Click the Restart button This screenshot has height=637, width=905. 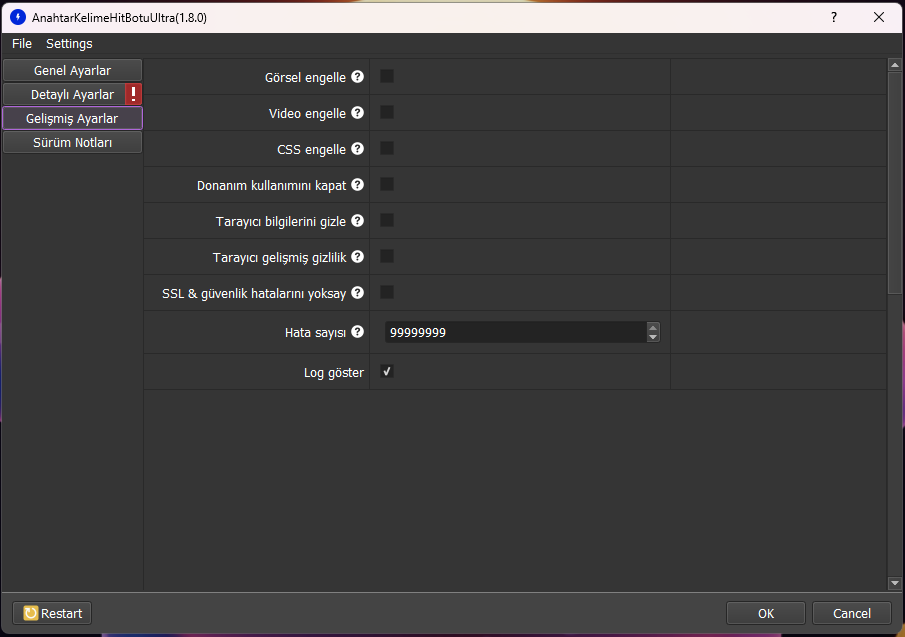(52, 613)
